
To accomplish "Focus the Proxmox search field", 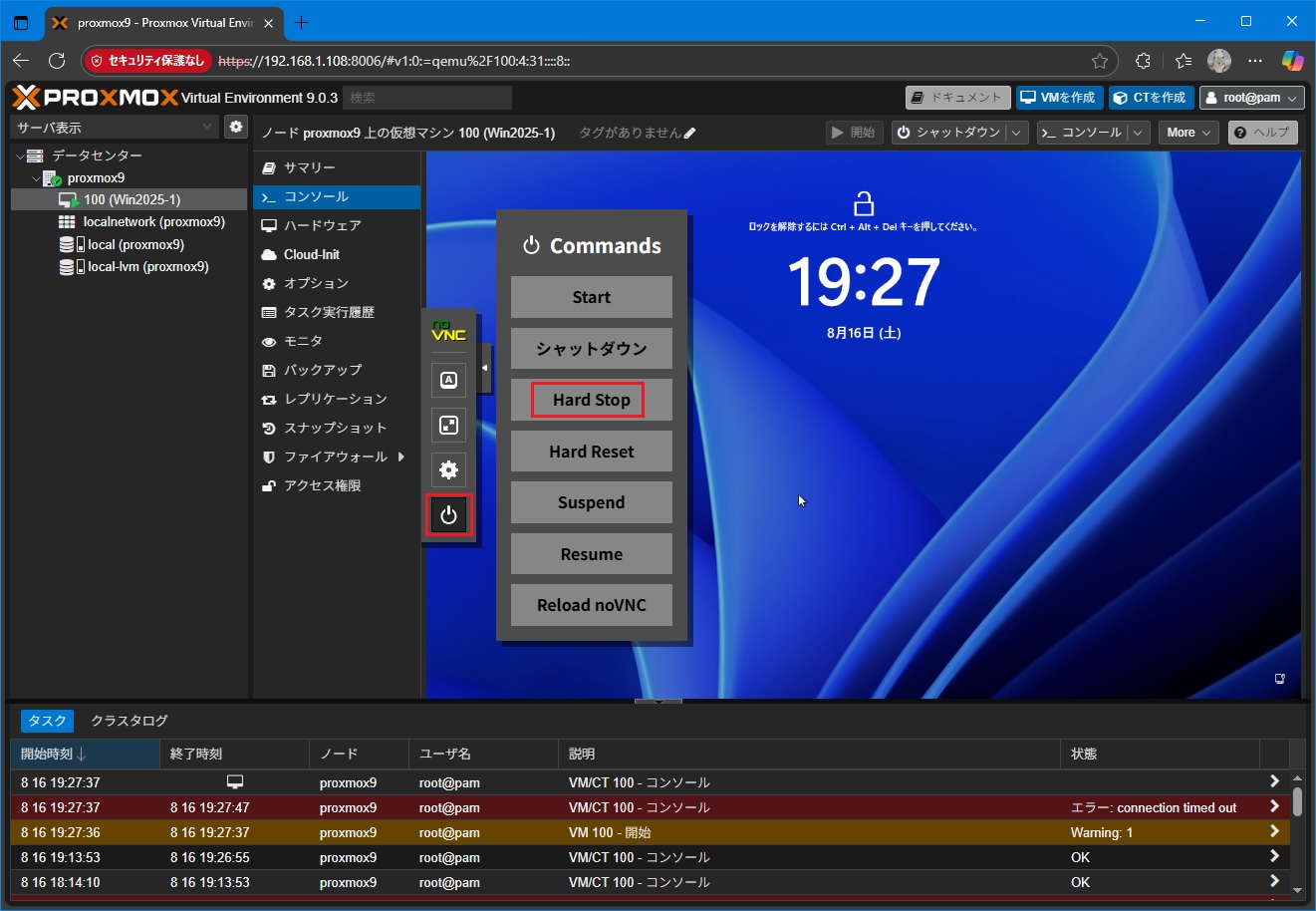I will coord(427,98).
